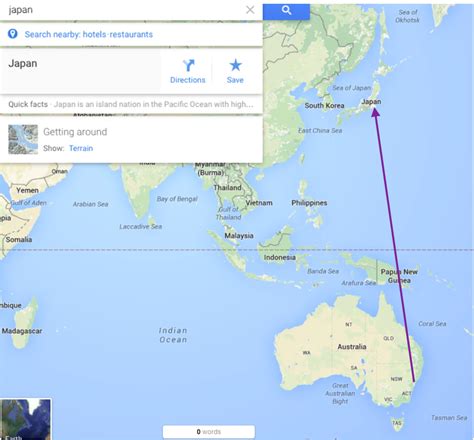Viewport: 474px width, 440px height.
Task: Click the Directions arrow icon
Action: tap(188, 65)
